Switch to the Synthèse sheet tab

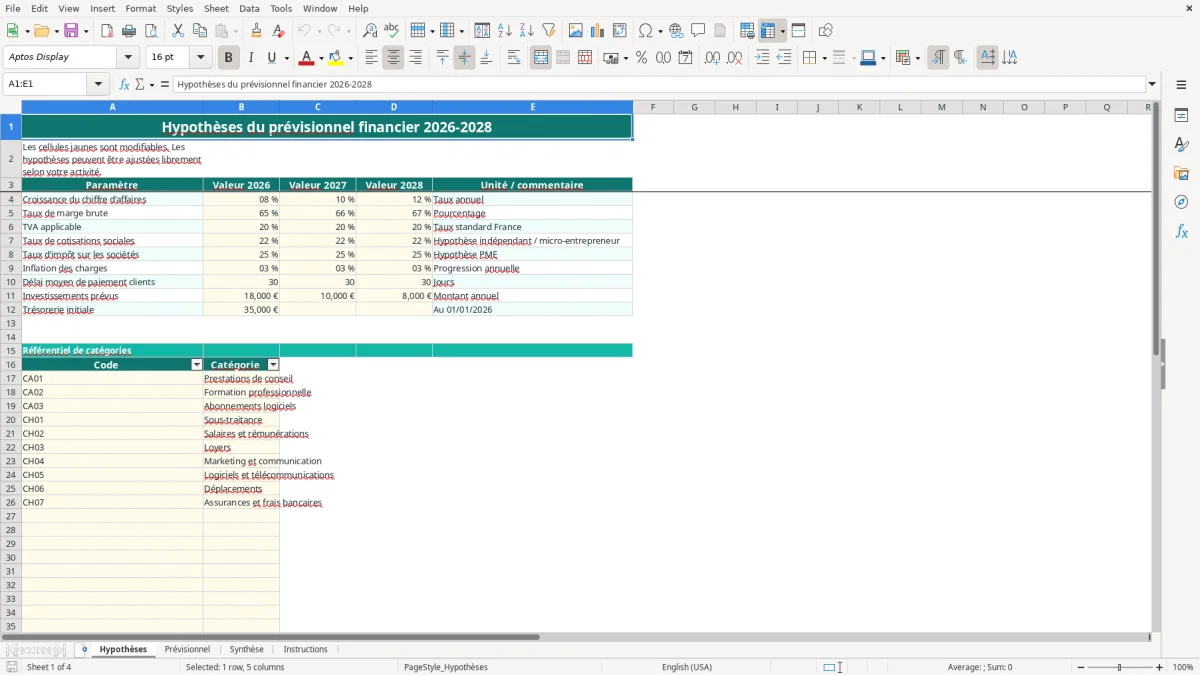[247, 649]
